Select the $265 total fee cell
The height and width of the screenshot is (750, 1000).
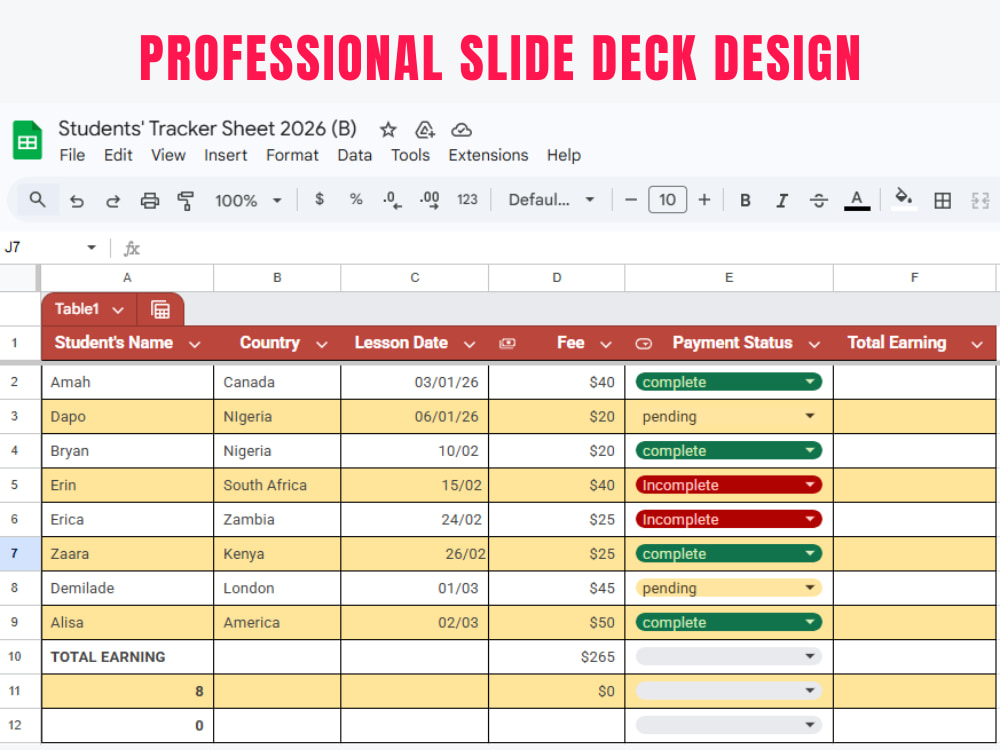(557, 657)
